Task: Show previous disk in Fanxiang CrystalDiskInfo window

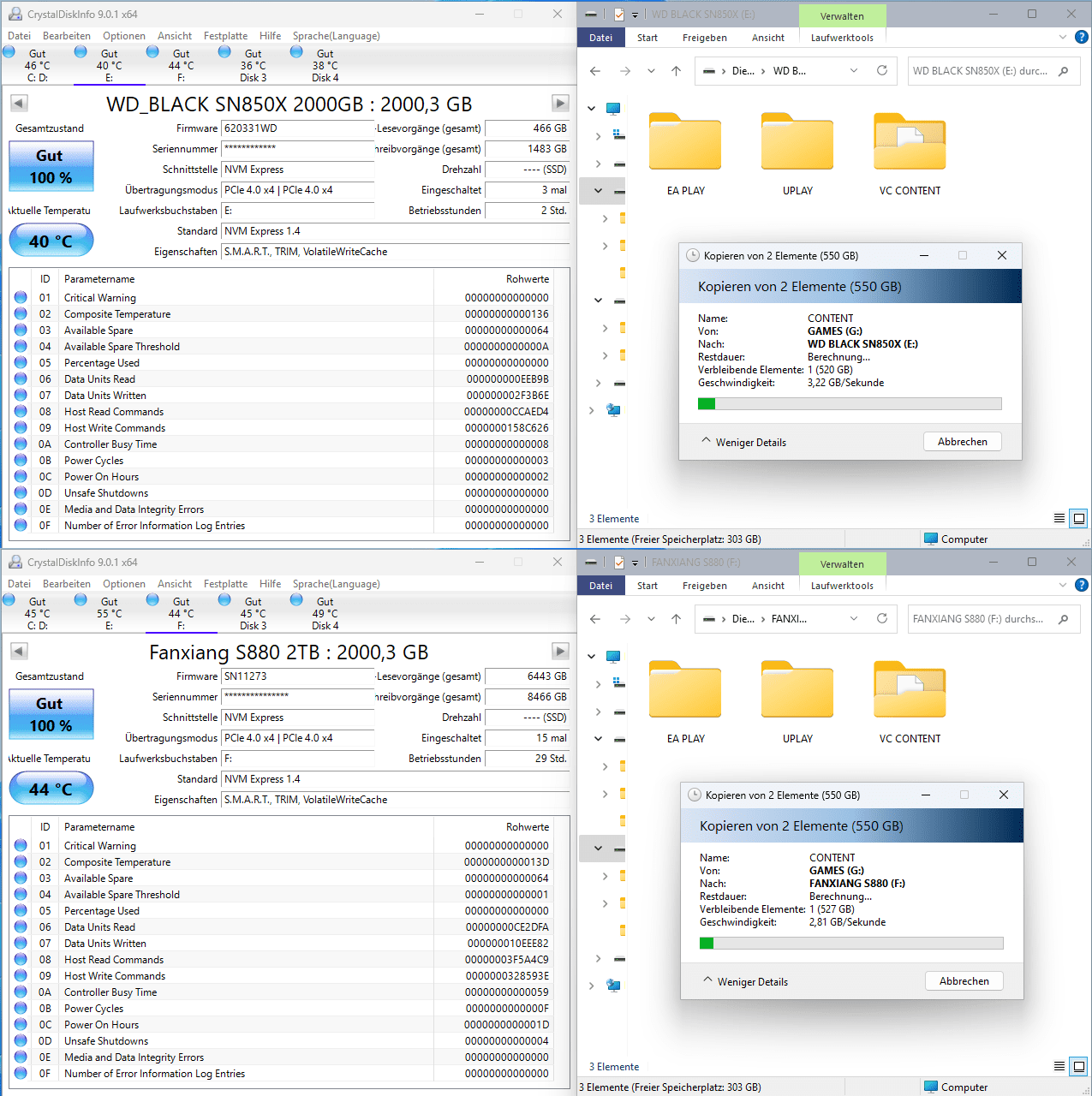Action: 19,652
